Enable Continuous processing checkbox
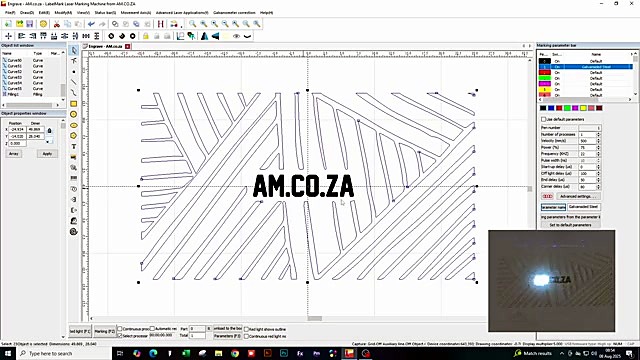640x360 pixels. [120, 329]
